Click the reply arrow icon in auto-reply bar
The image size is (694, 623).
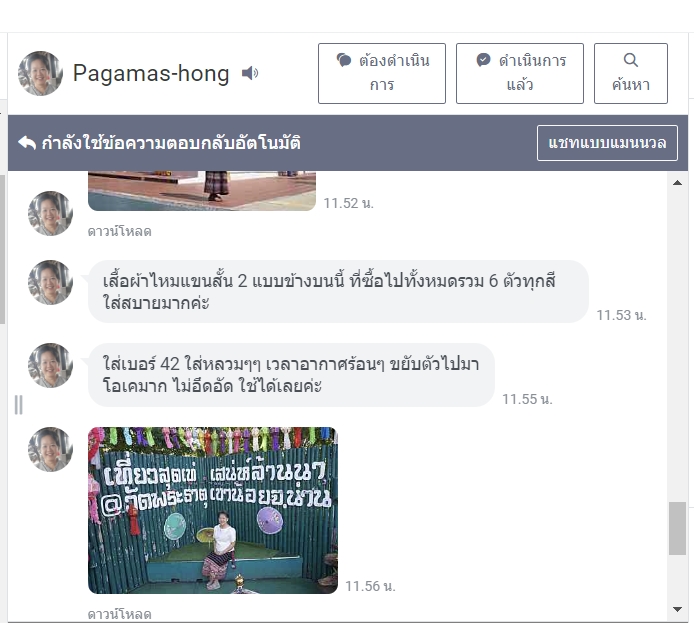coord(27,143)
